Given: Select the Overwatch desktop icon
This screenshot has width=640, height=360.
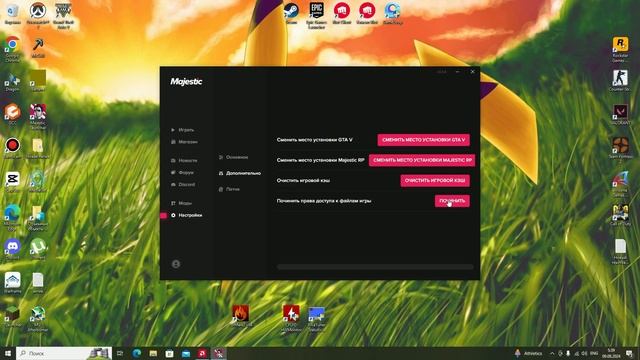Looking at the screenshot, I should coord(38,15).
